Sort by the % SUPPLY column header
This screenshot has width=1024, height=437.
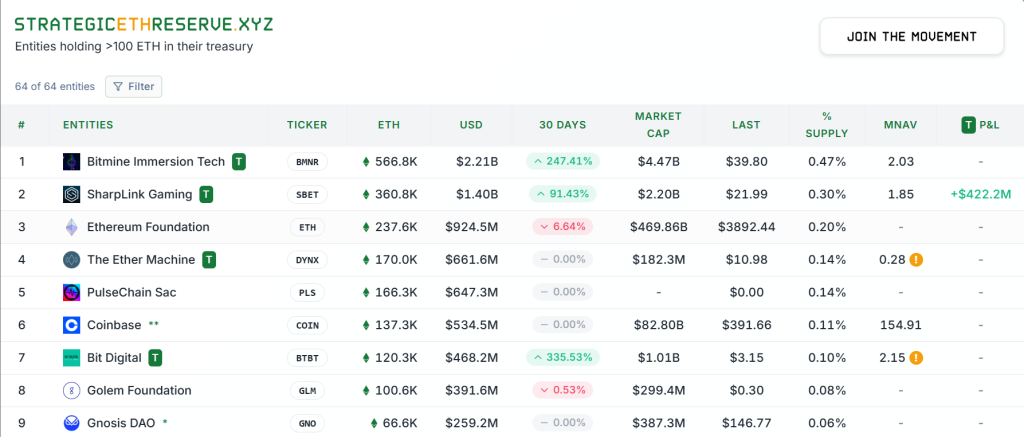(x=827, y=125)
